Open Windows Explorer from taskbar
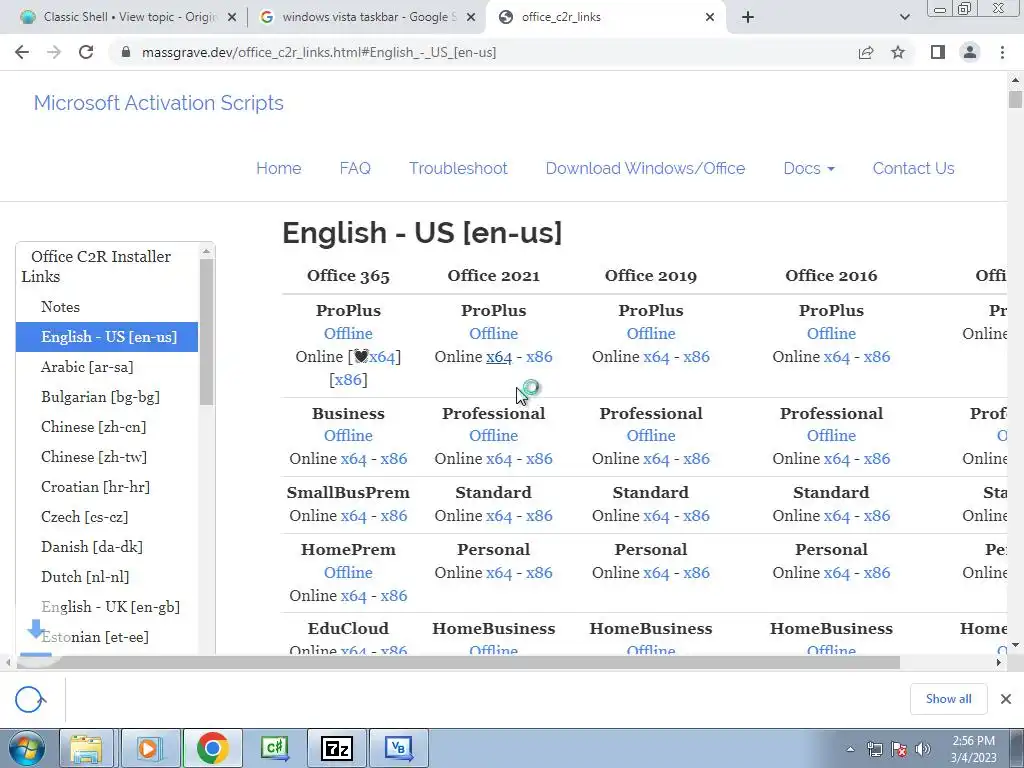1024x768 pixels. 86,748
